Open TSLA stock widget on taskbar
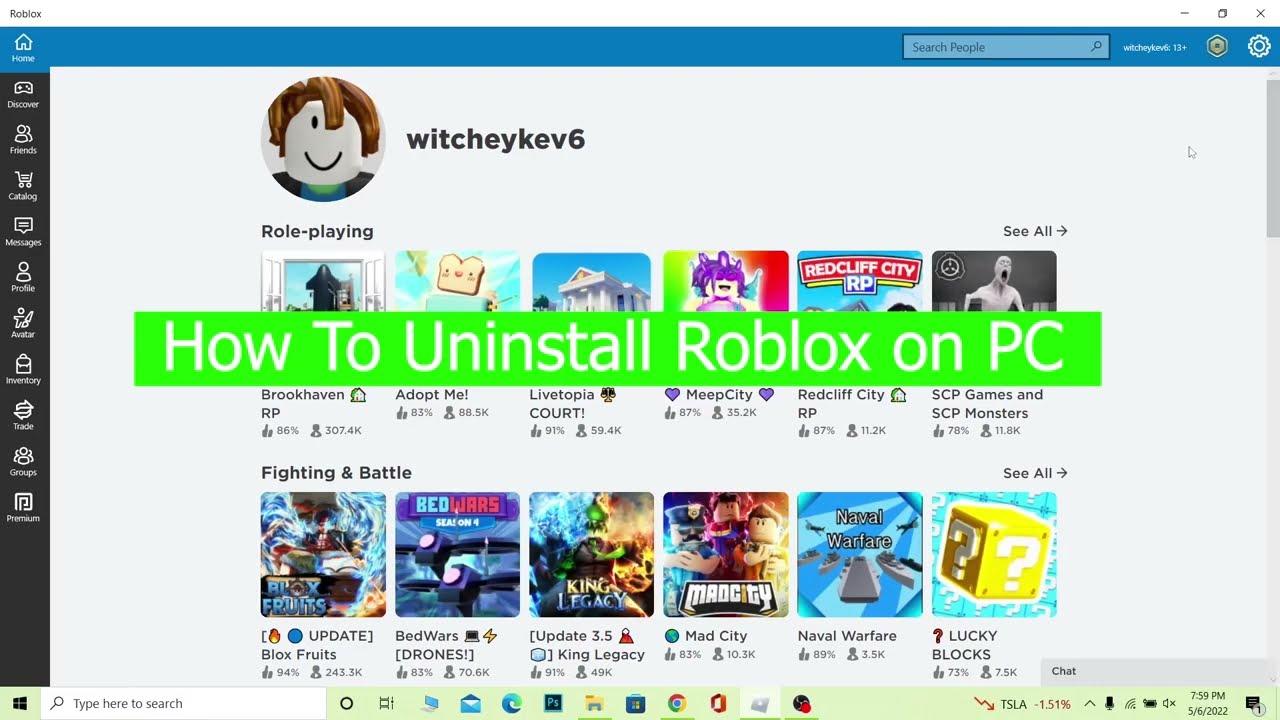Image resolution: width=1280 pixels, height=720 pixels. (1022, 704)
